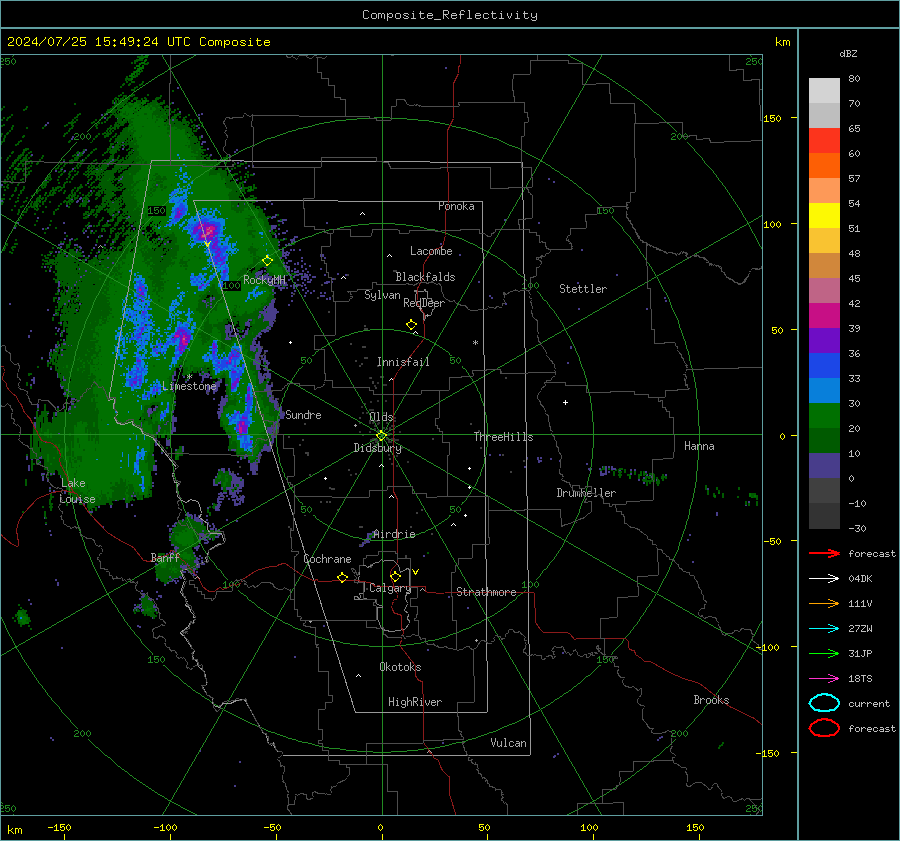Click the Drumheller label

click(x=586, y=493)
